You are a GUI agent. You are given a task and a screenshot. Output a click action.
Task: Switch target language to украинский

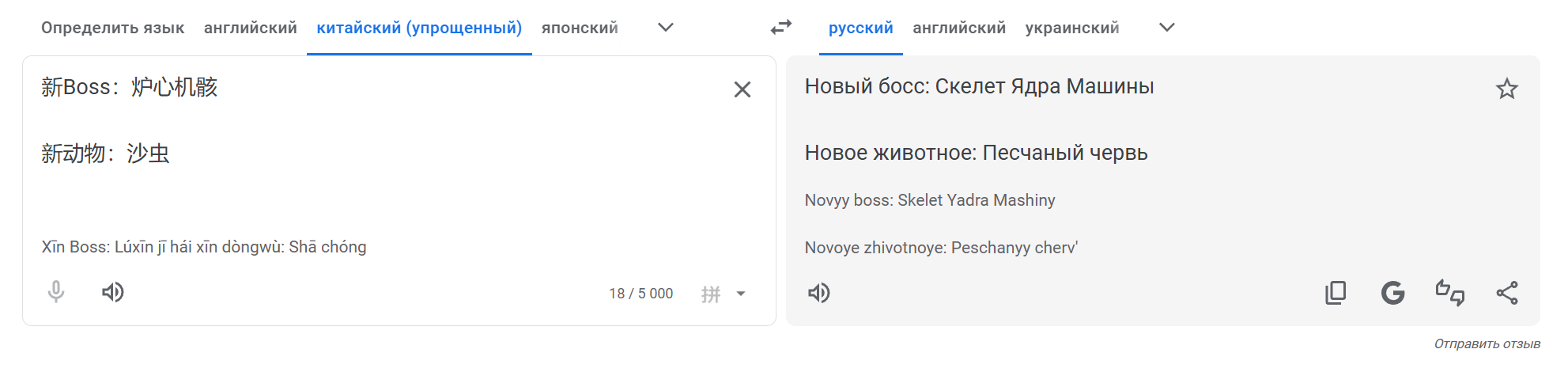[1072, 28]
